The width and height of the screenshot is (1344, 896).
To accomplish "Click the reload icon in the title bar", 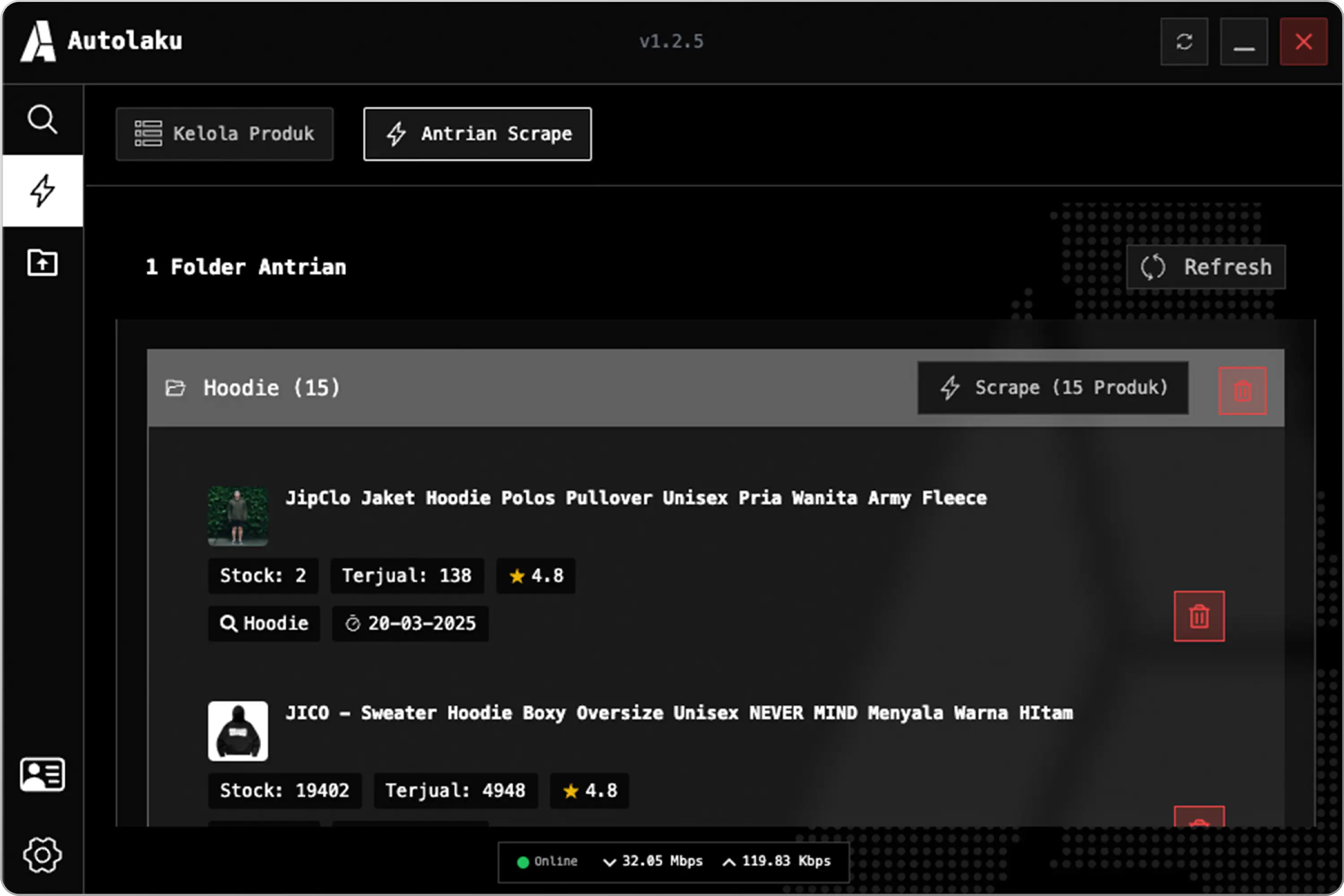I will [1184, 42].
